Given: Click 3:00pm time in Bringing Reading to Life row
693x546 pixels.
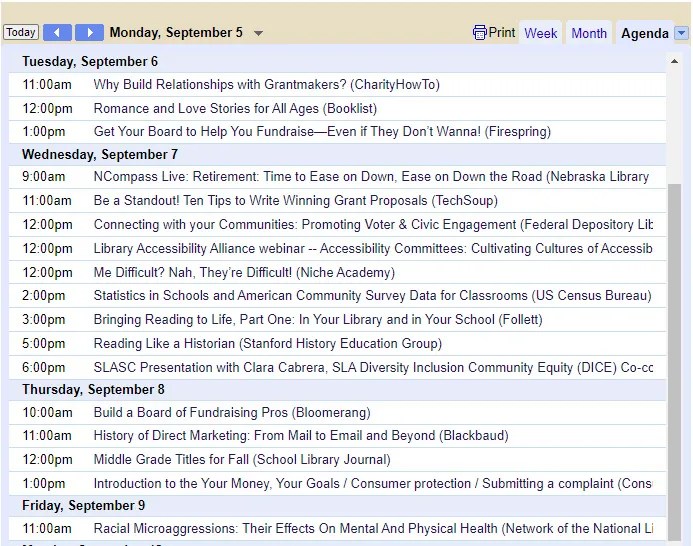Looking at the screenshot, I should (x=43, y=319).
